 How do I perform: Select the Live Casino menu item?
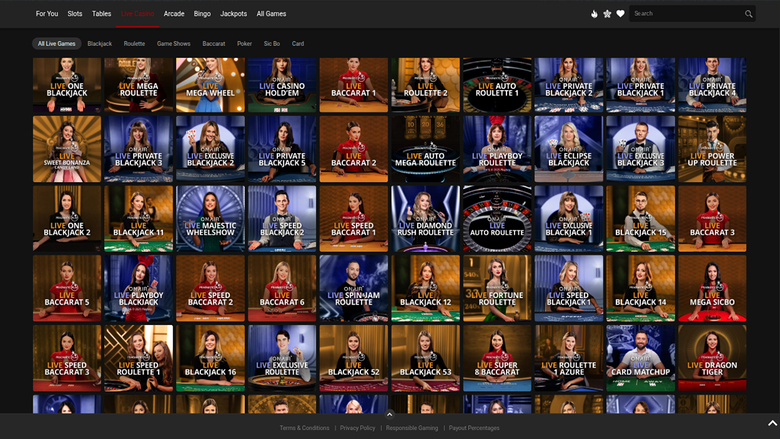(137, 14)
